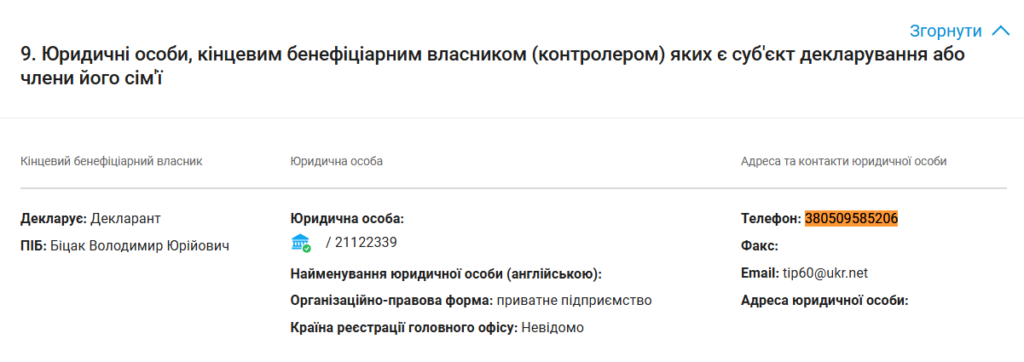Click the Факс: label

(x=759, y=246)
